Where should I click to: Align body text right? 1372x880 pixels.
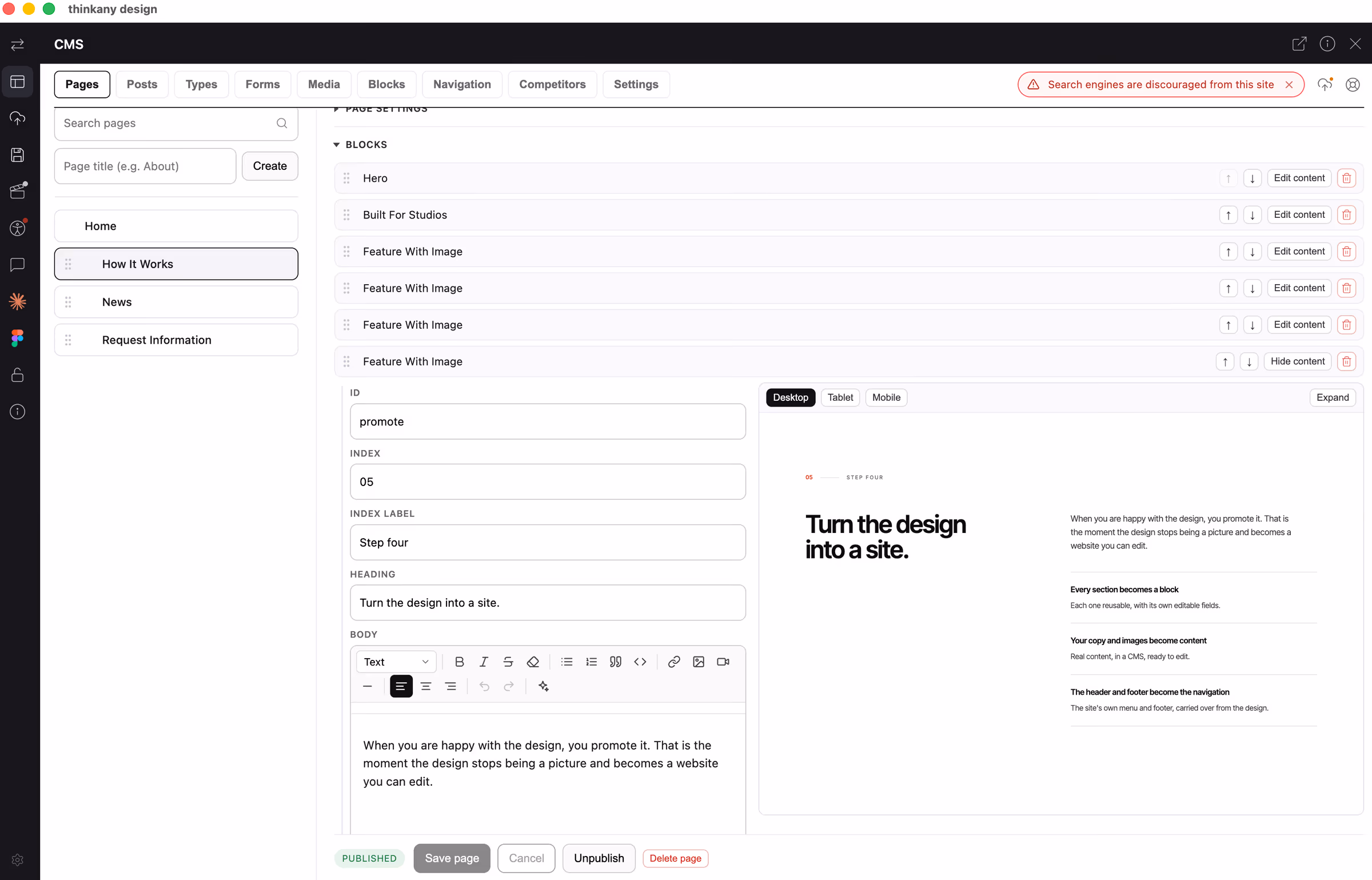[450, 686]
